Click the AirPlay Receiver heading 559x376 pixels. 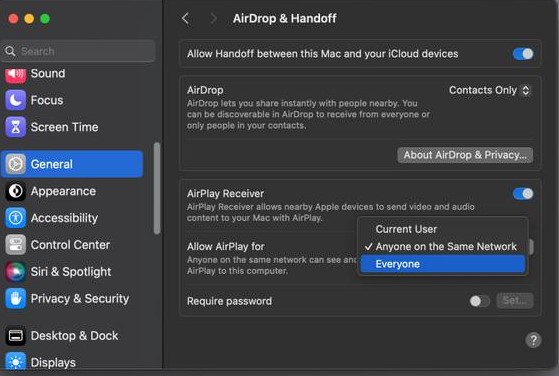[x=225, y=194]
